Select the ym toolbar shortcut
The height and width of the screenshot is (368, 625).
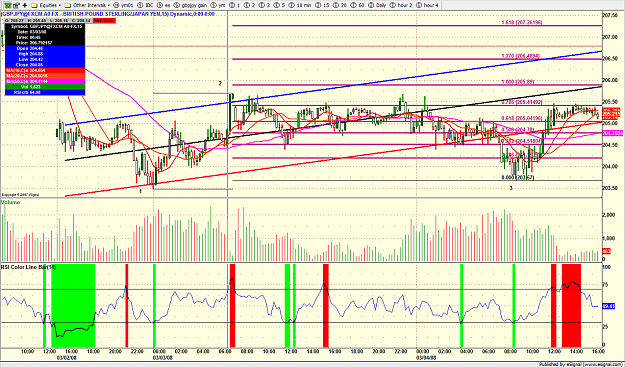219,5
